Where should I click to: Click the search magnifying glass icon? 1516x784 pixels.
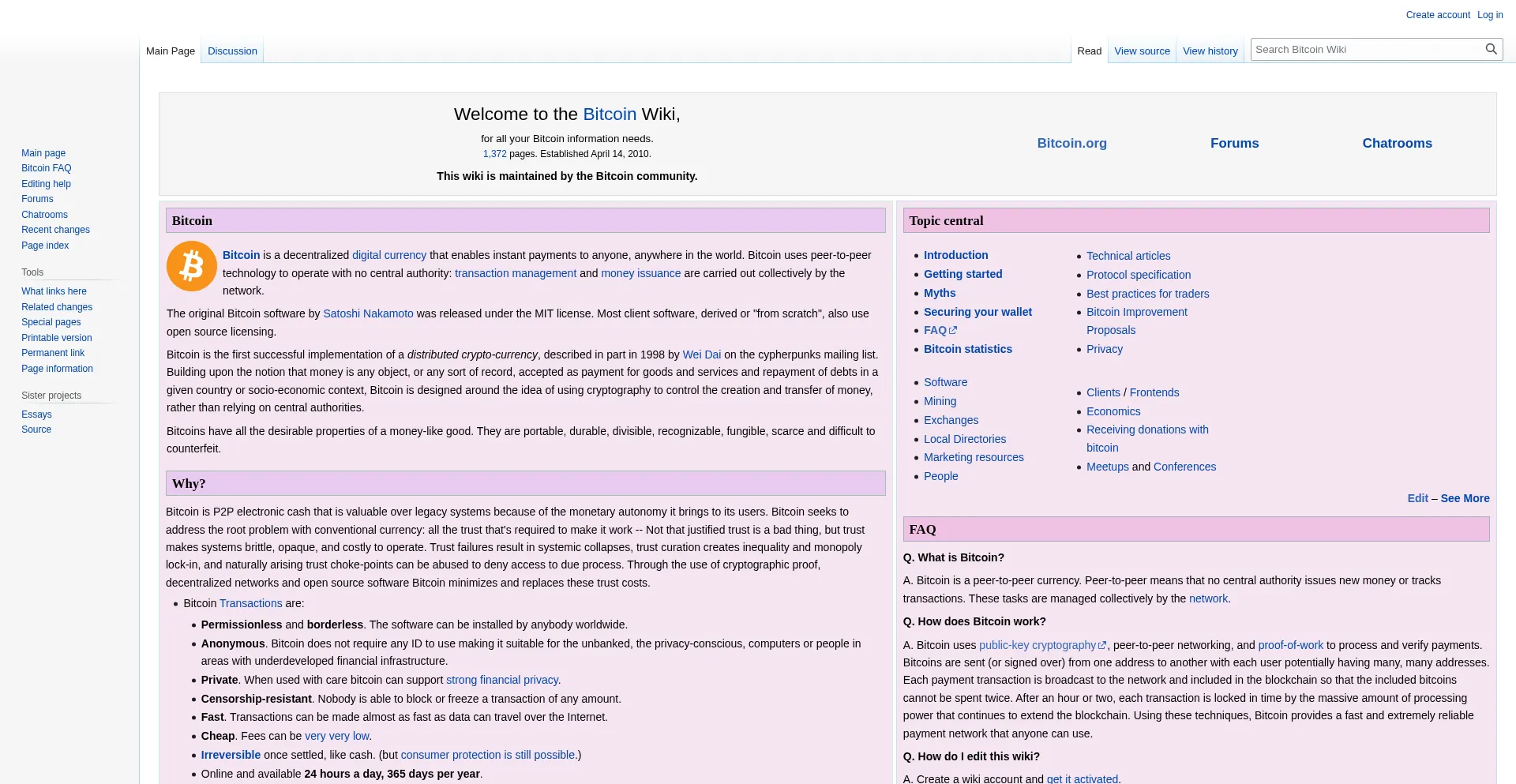(1491, 49)
